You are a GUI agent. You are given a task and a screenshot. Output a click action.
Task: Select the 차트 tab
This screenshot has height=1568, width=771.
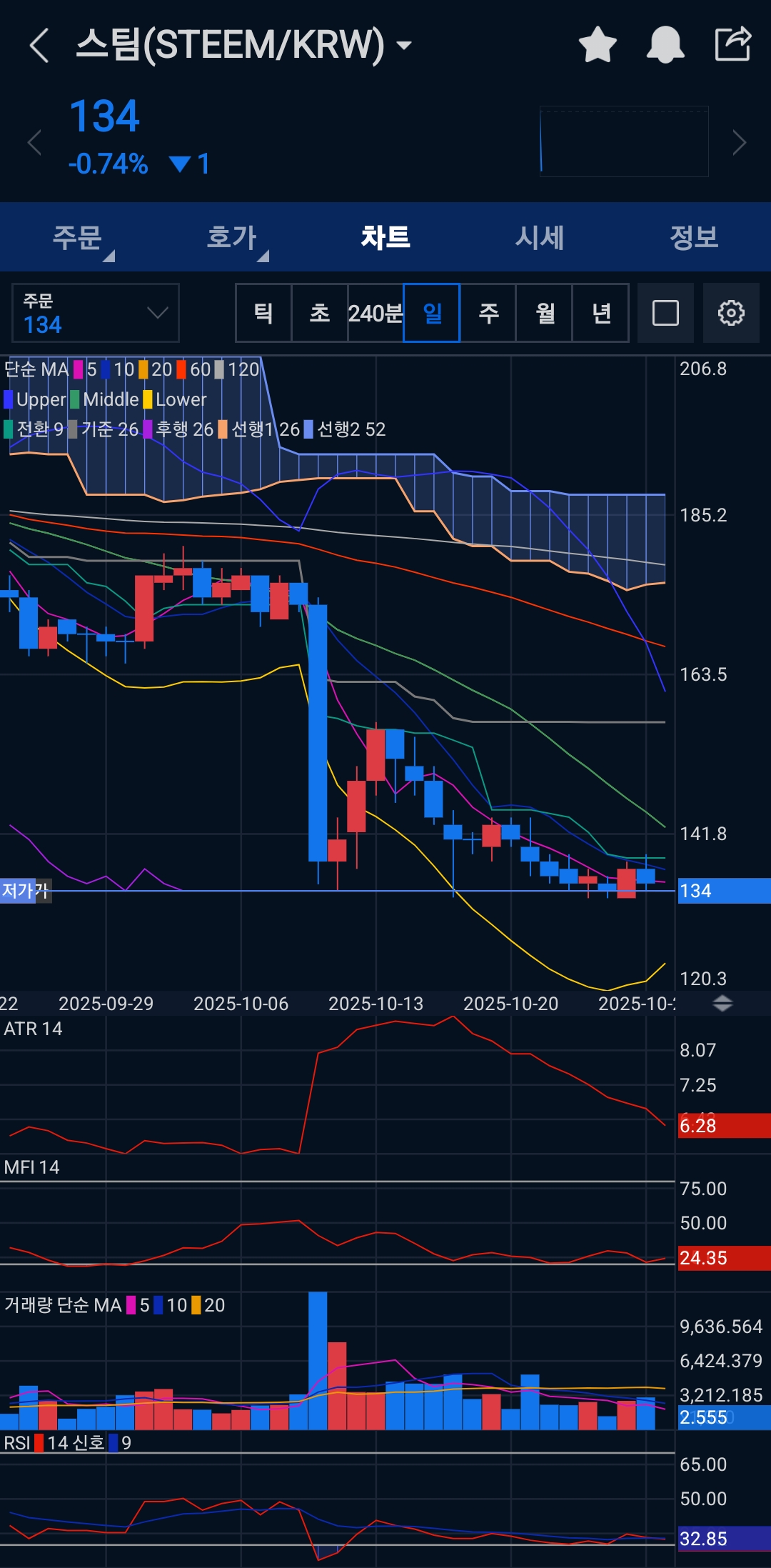385,237
